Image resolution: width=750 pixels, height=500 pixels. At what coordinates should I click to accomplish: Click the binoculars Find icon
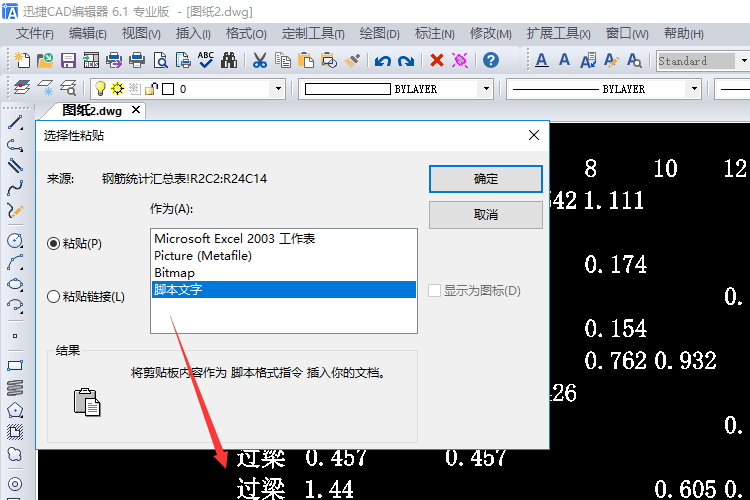click(229, 61)
